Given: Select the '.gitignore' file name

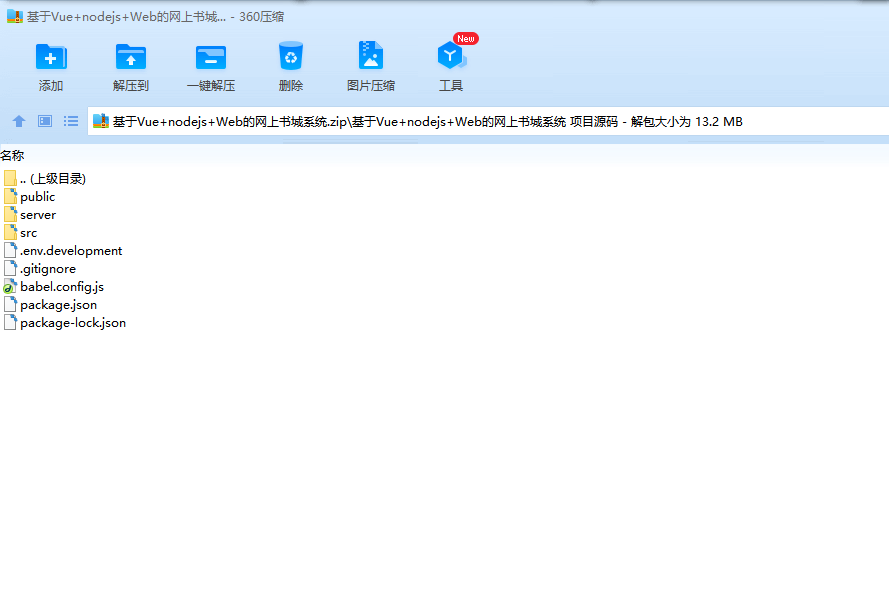Looking at the screenshot, I should (48, 269).
